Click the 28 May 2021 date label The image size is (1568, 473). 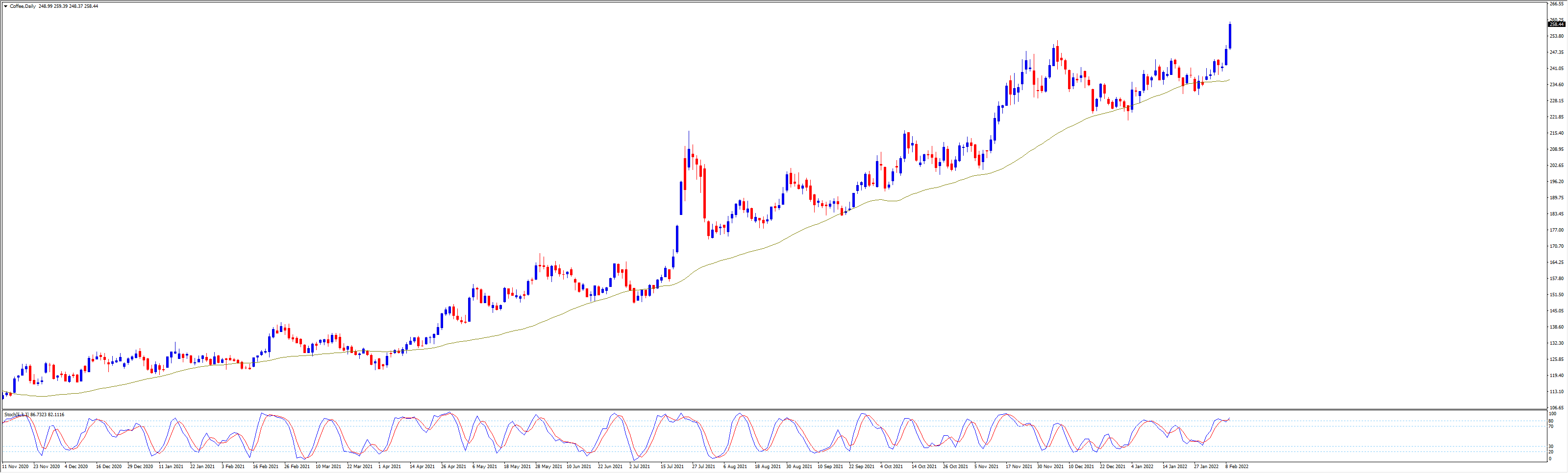click(548, 467)
